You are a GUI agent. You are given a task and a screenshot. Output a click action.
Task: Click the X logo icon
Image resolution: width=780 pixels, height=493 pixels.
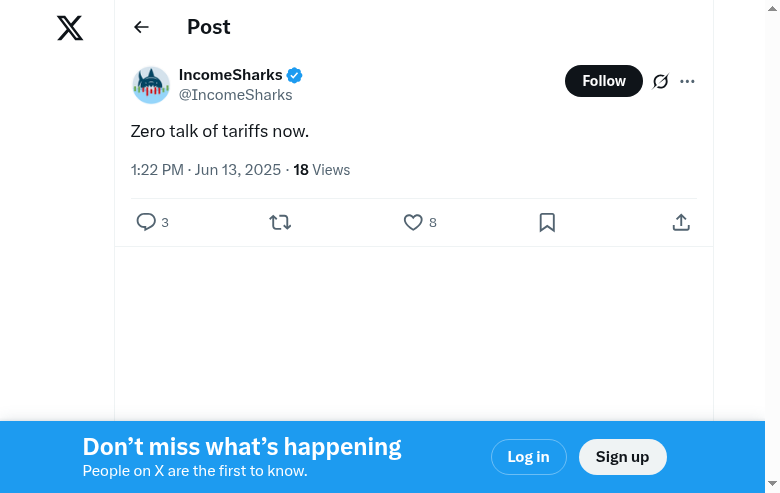70,28
